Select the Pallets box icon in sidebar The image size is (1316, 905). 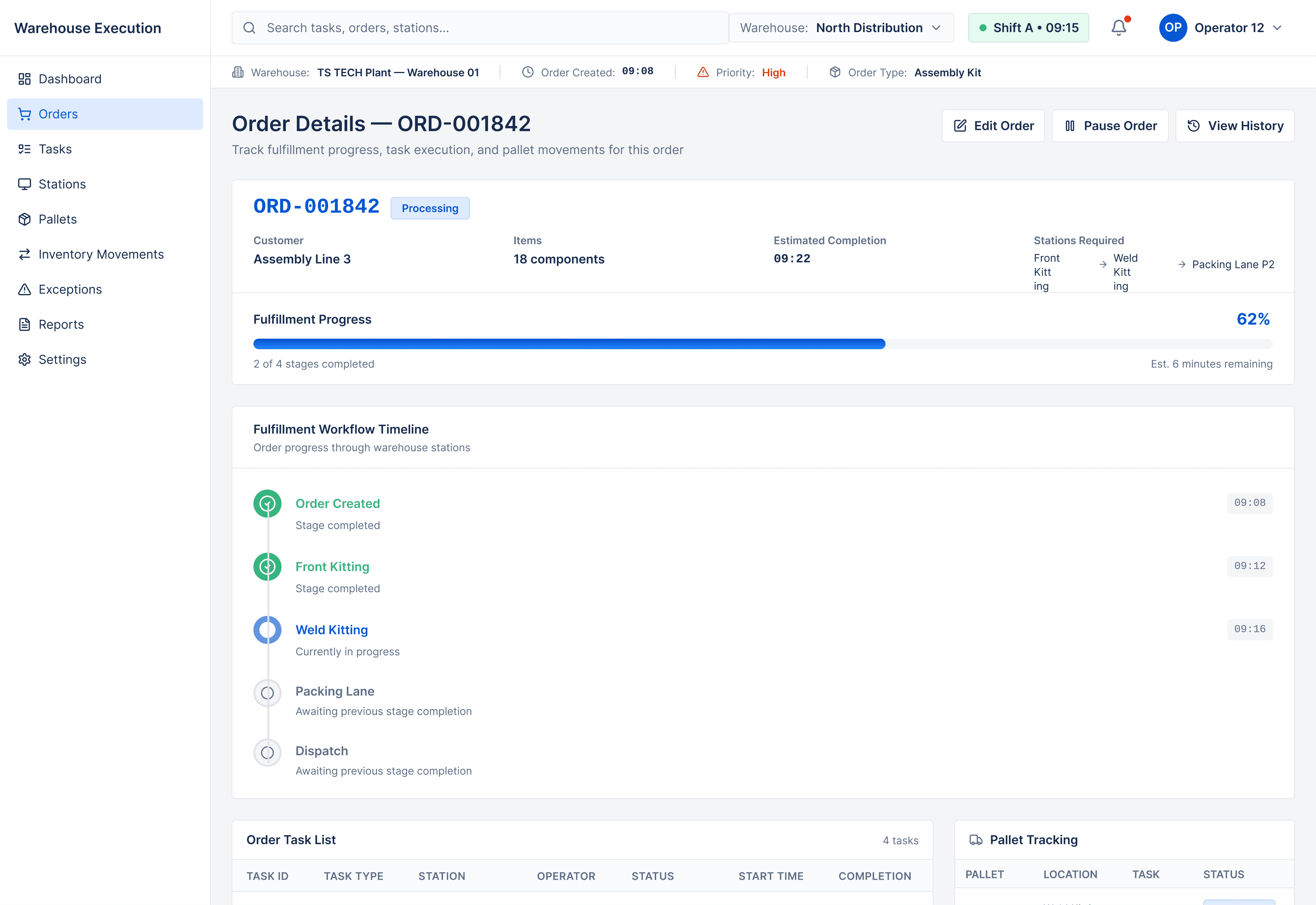pos(24,219)
